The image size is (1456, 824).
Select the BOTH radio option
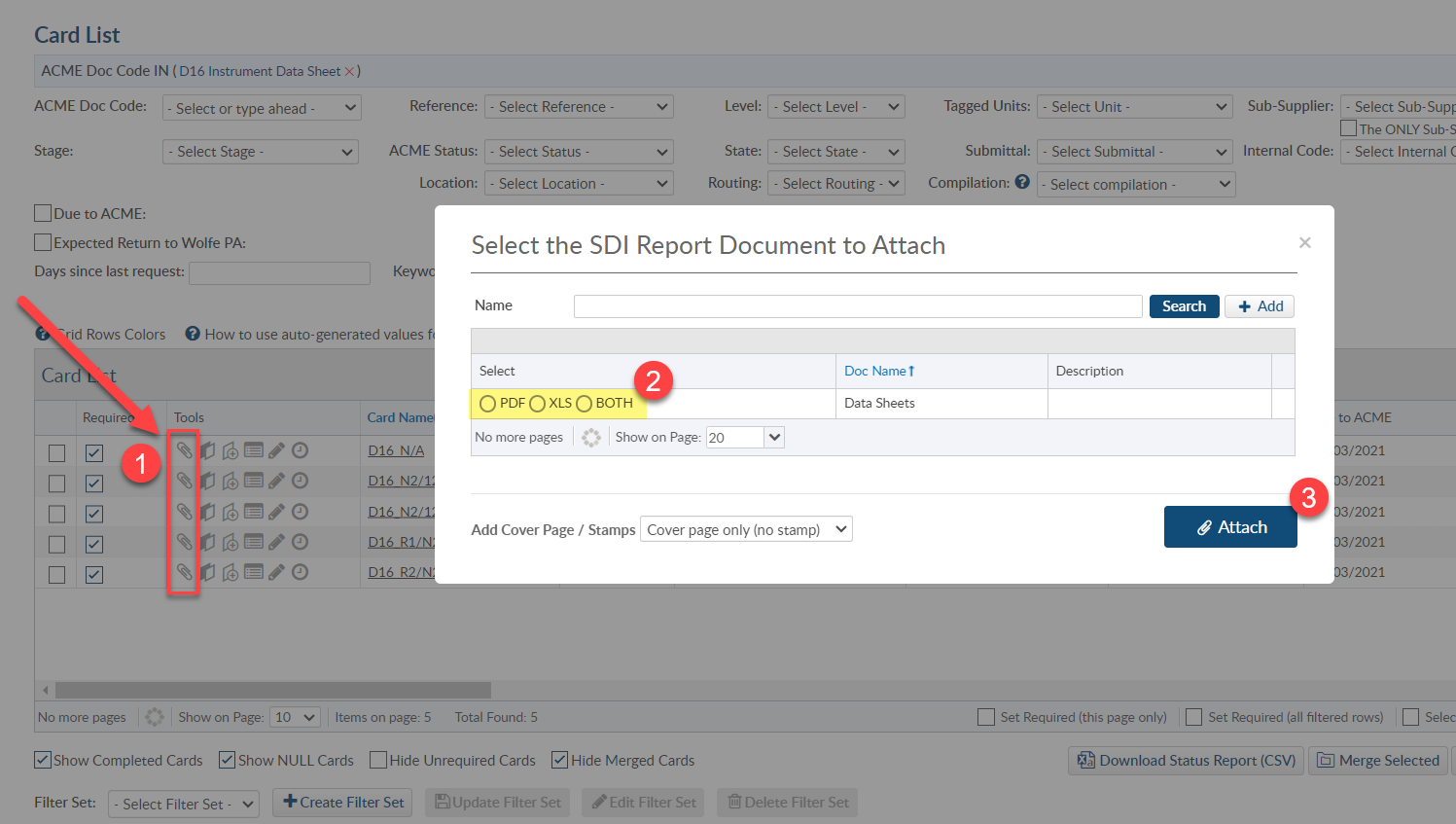584,404
